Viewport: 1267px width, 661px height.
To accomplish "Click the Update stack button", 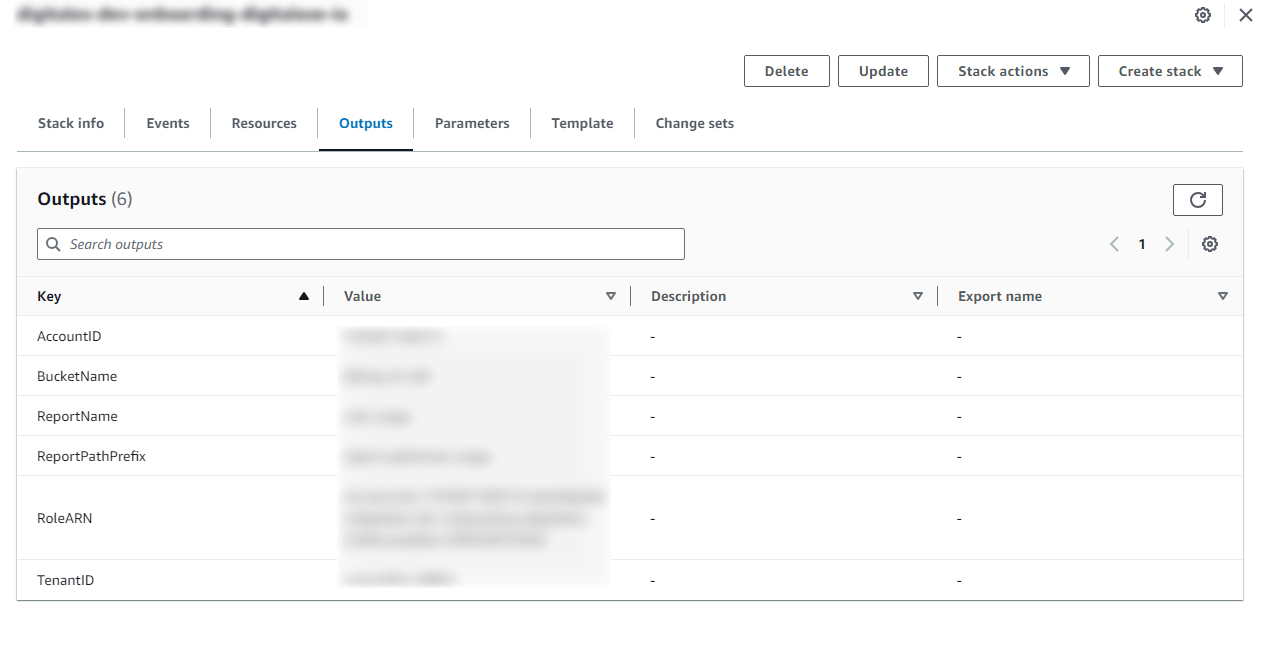I will [883, 71].
